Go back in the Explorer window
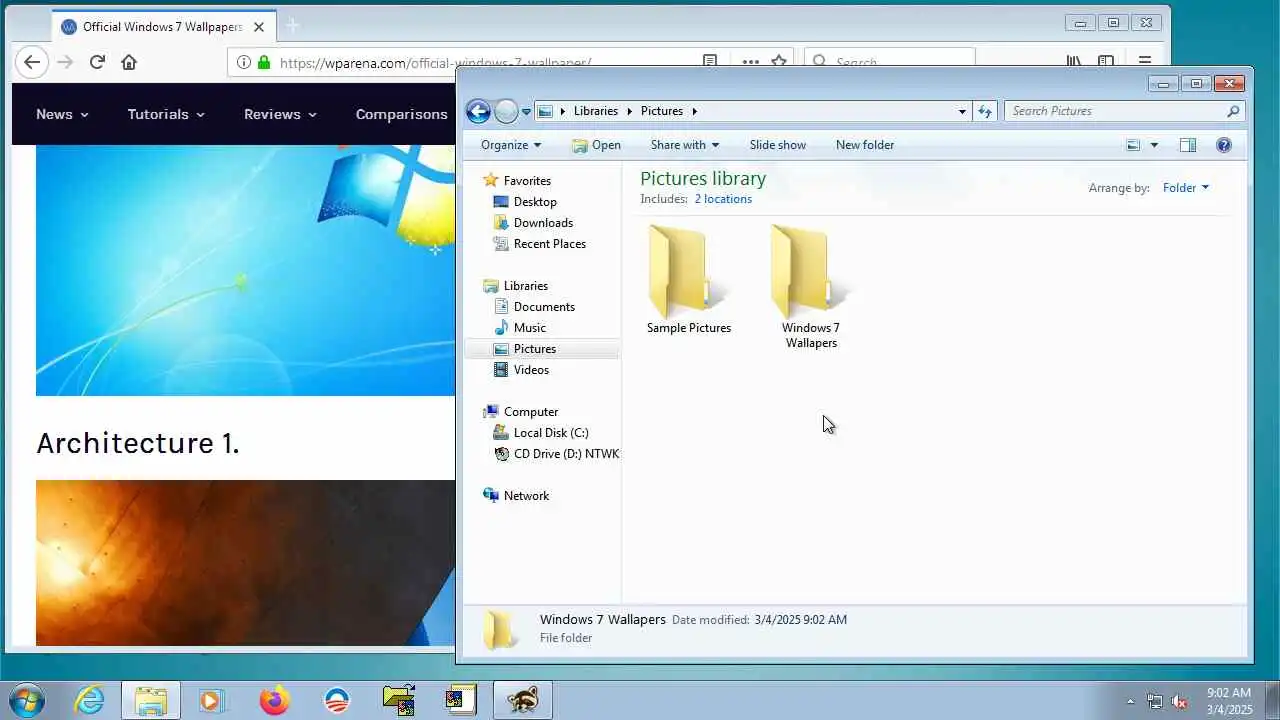The width and height of the screenshot is (1280, 720). pos(478,111)
